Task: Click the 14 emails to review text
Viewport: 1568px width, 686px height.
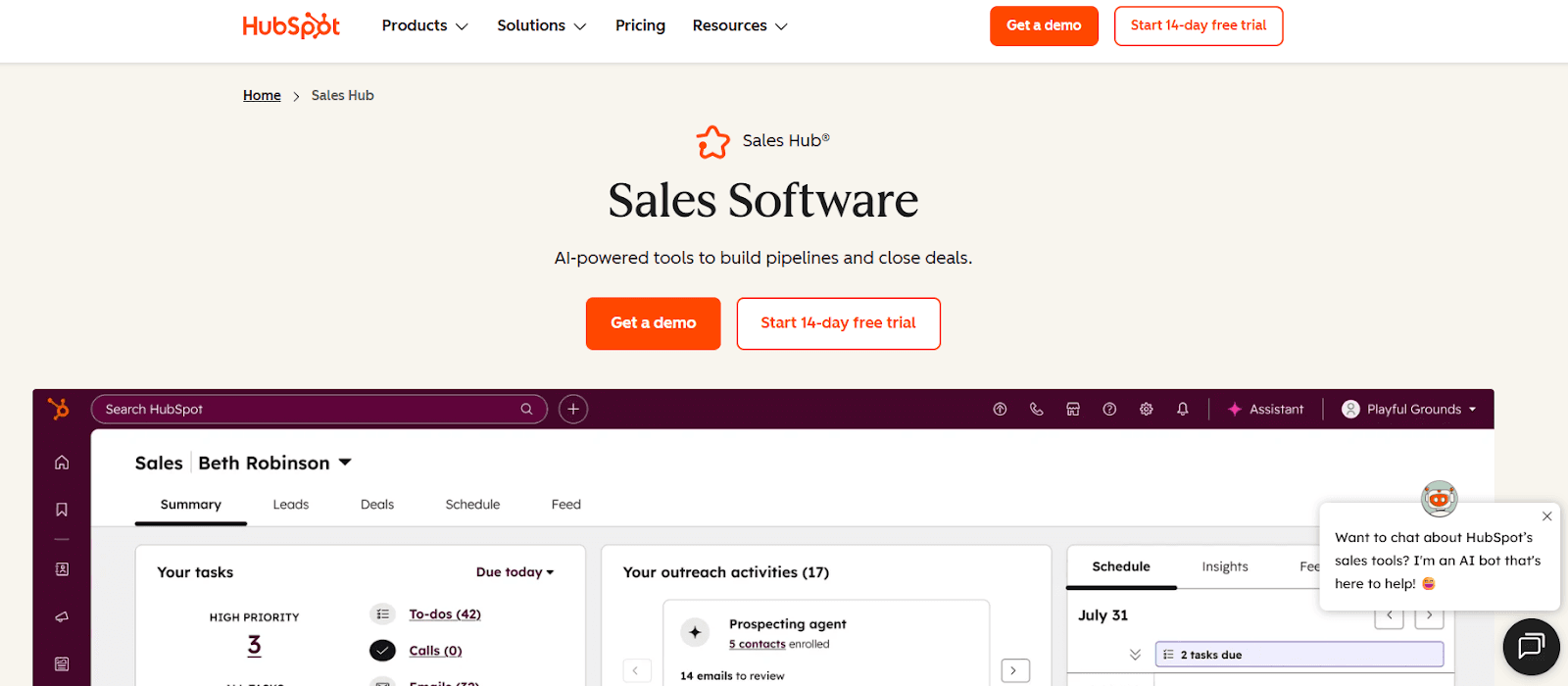Action: [732, 676]
